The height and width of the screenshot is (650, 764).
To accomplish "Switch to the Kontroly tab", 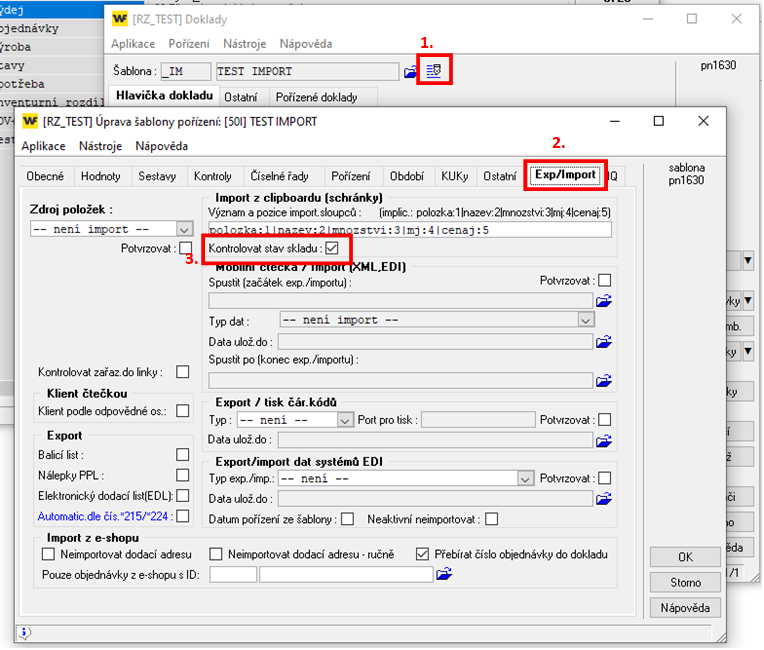I will [x=212, y=176].
